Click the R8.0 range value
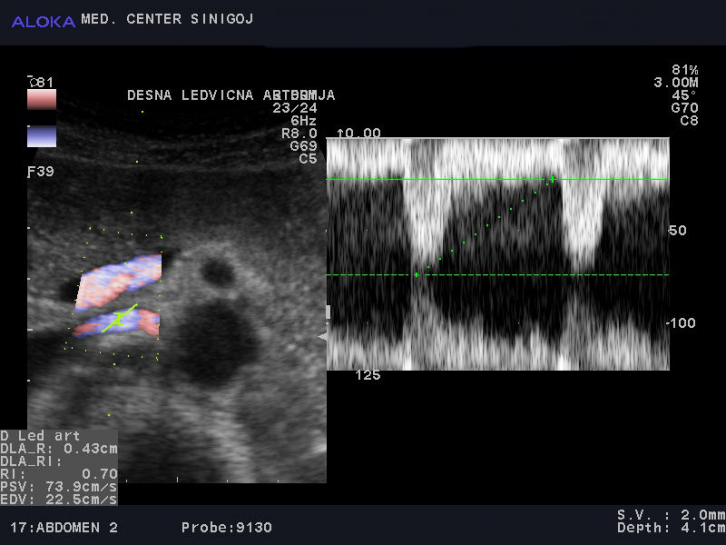This screenshot has height=545, width=726. [299, 133]
